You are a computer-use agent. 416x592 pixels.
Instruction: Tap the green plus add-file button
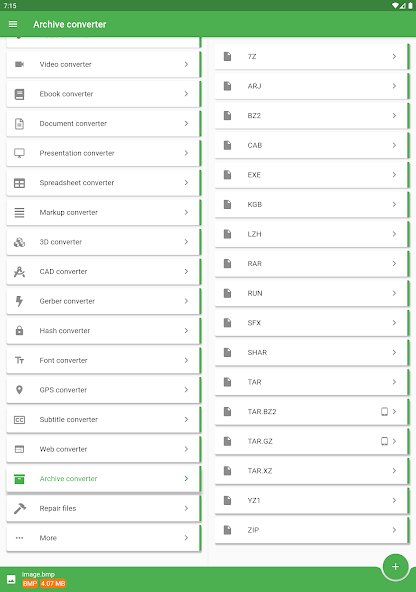tap(395, 566)
